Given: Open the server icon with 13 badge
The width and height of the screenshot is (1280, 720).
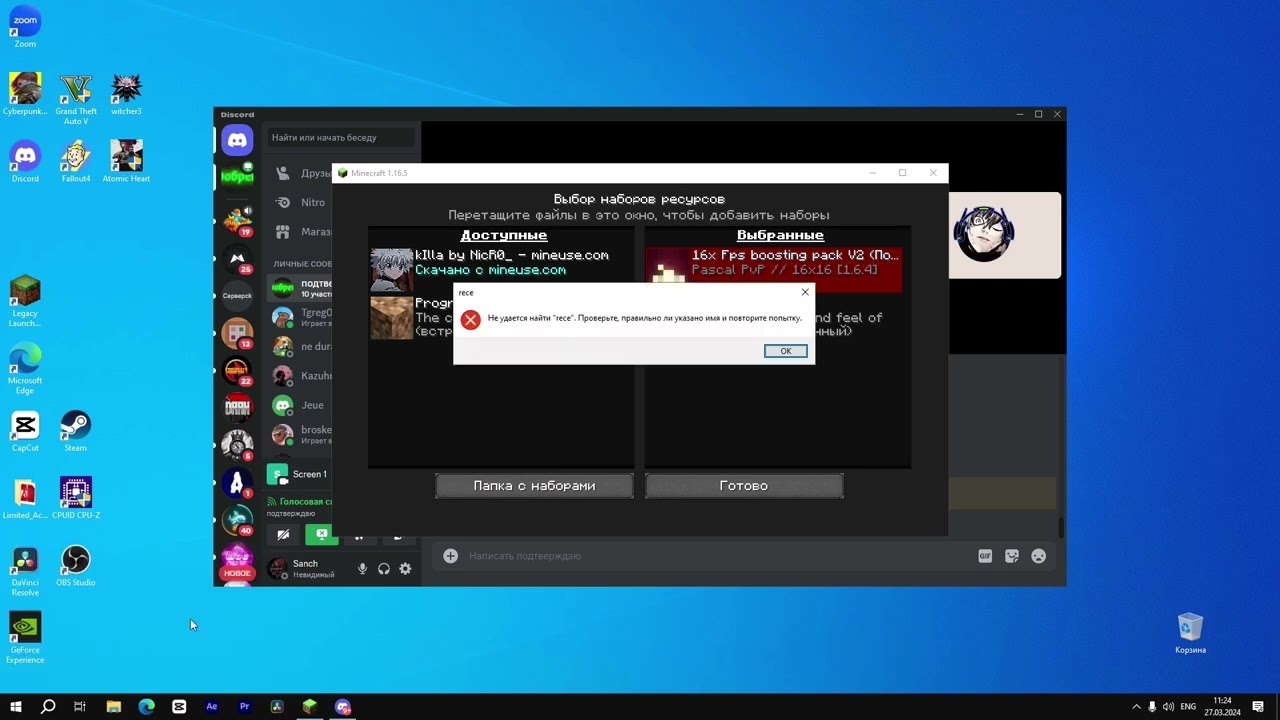Looking at the screenshot, I should pyautogui.click(x=237, y=333).
